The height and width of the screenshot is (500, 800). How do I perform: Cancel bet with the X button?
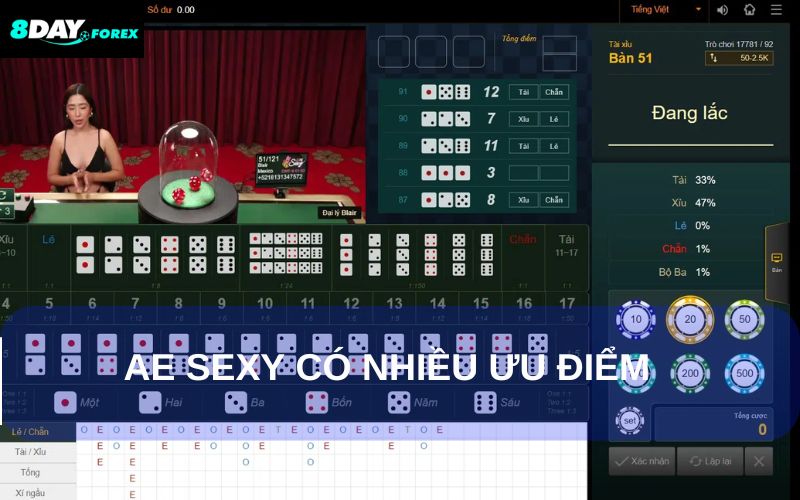pyautogui.click(x=759, y=461)
